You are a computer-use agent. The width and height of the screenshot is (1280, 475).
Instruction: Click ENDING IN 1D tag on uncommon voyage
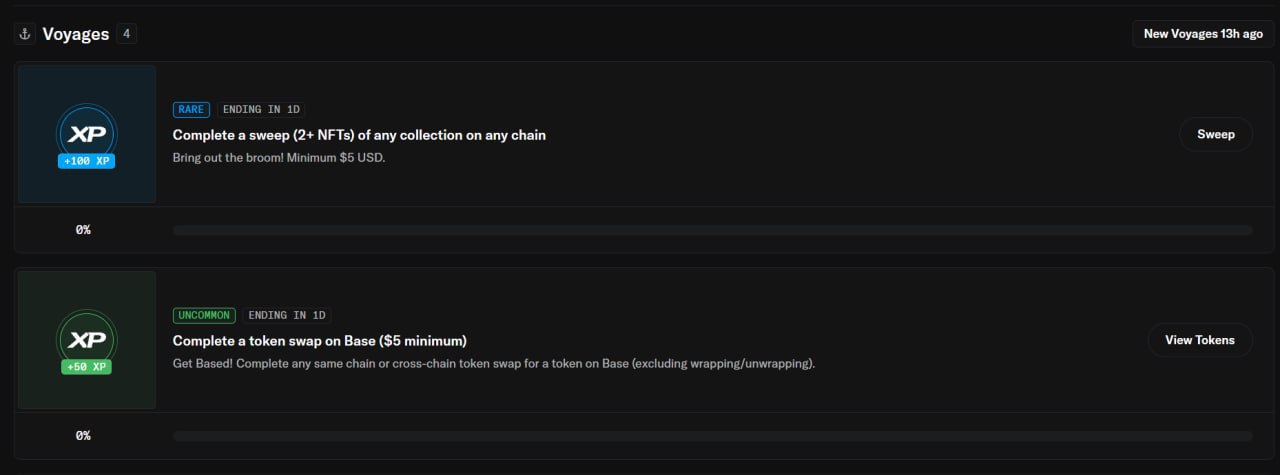tap(288, 315)
